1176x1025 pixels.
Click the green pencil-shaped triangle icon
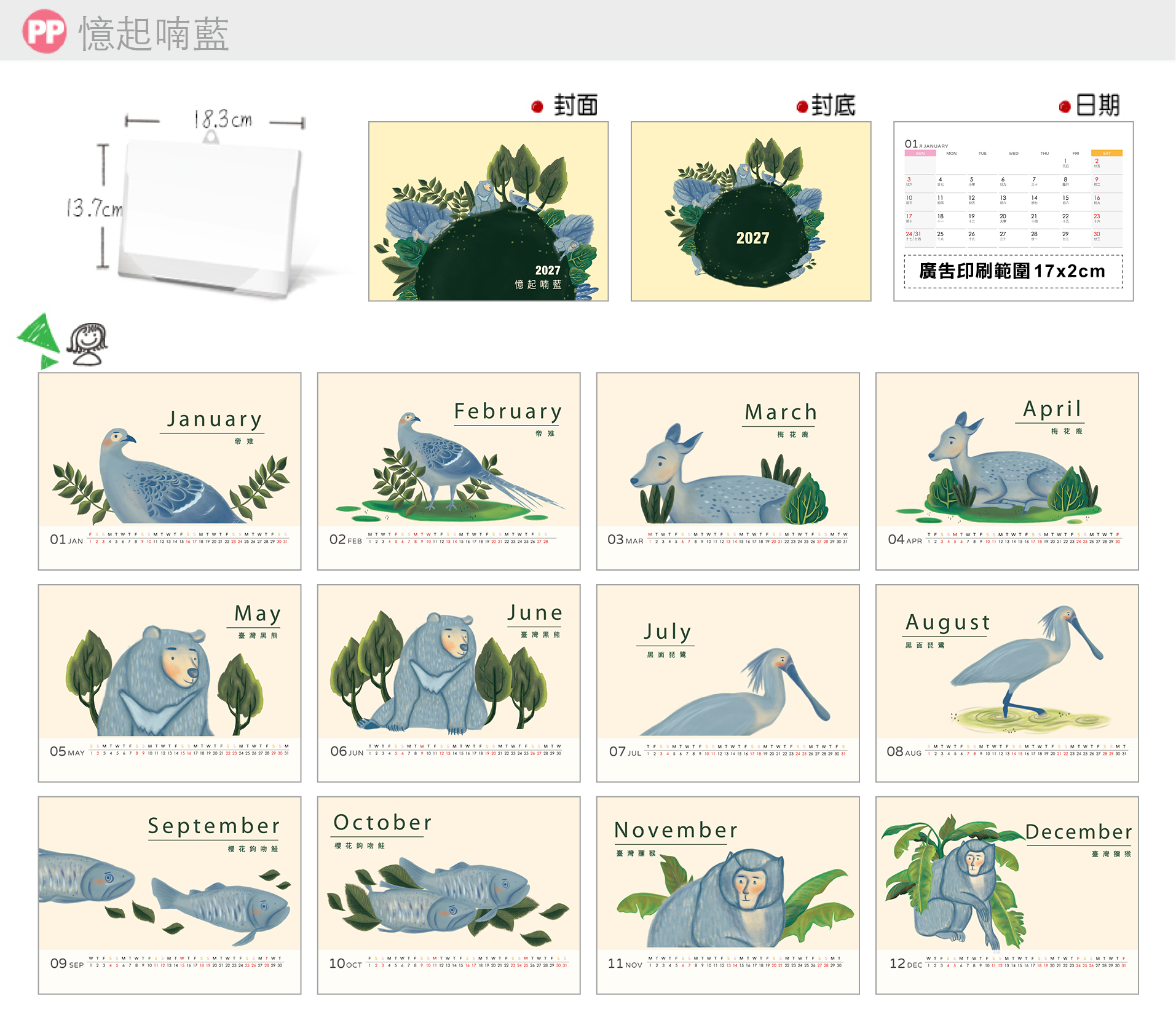click(39, 341)
